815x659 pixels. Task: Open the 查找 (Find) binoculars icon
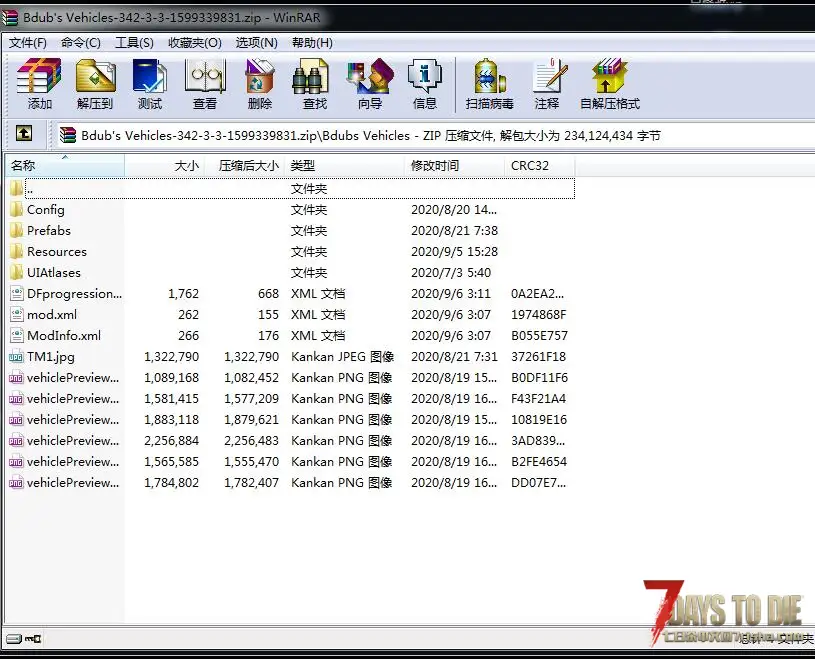click(314, 84)
